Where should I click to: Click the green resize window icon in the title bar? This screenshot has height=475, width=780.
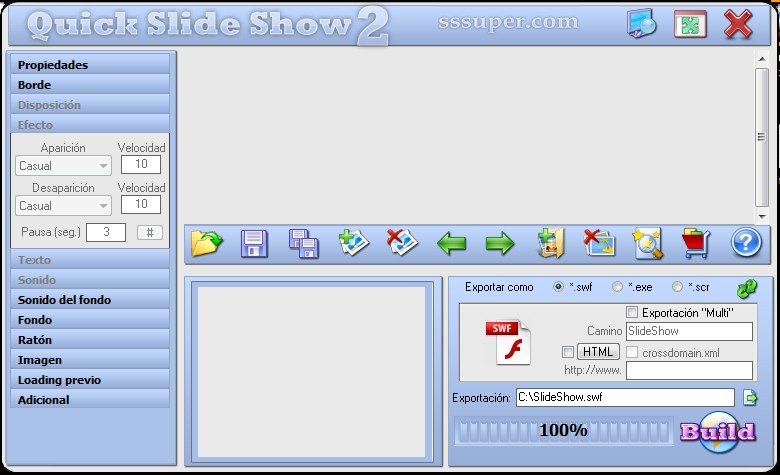pyautogui.click(x=690, y=24)
